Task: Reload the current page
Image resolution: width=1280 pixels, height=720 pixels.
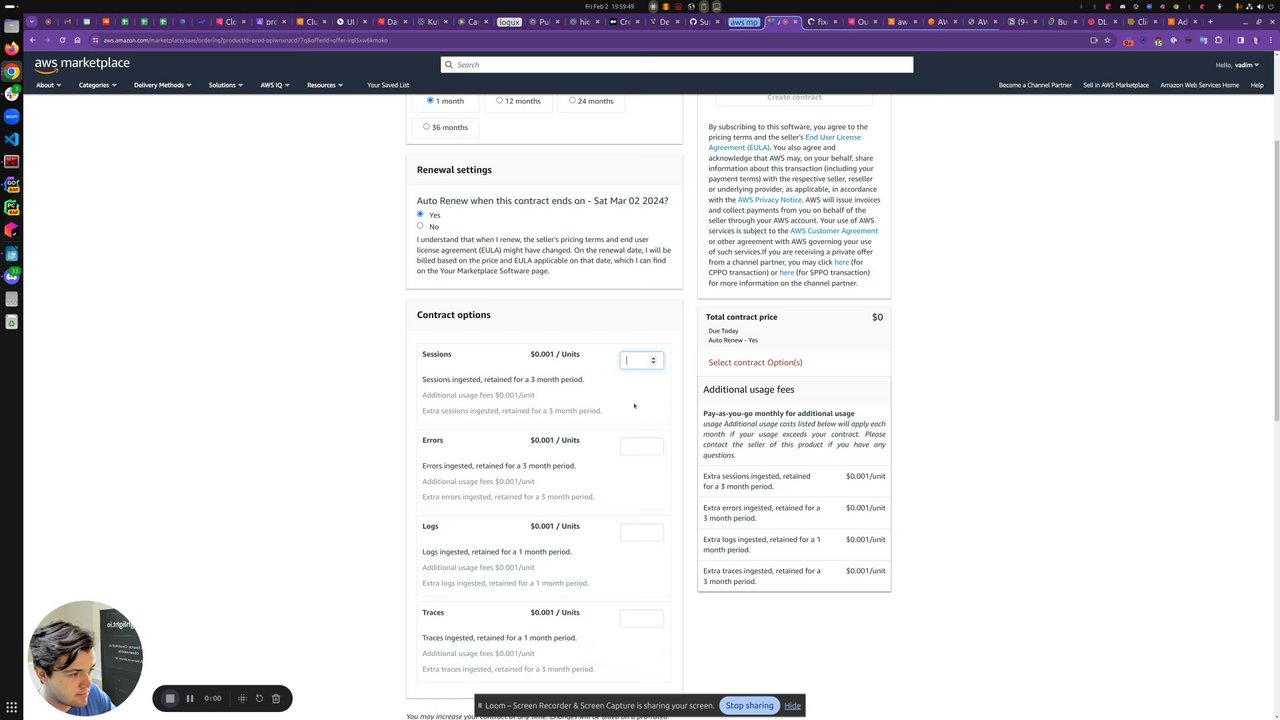Action: (x=62, y=40)
